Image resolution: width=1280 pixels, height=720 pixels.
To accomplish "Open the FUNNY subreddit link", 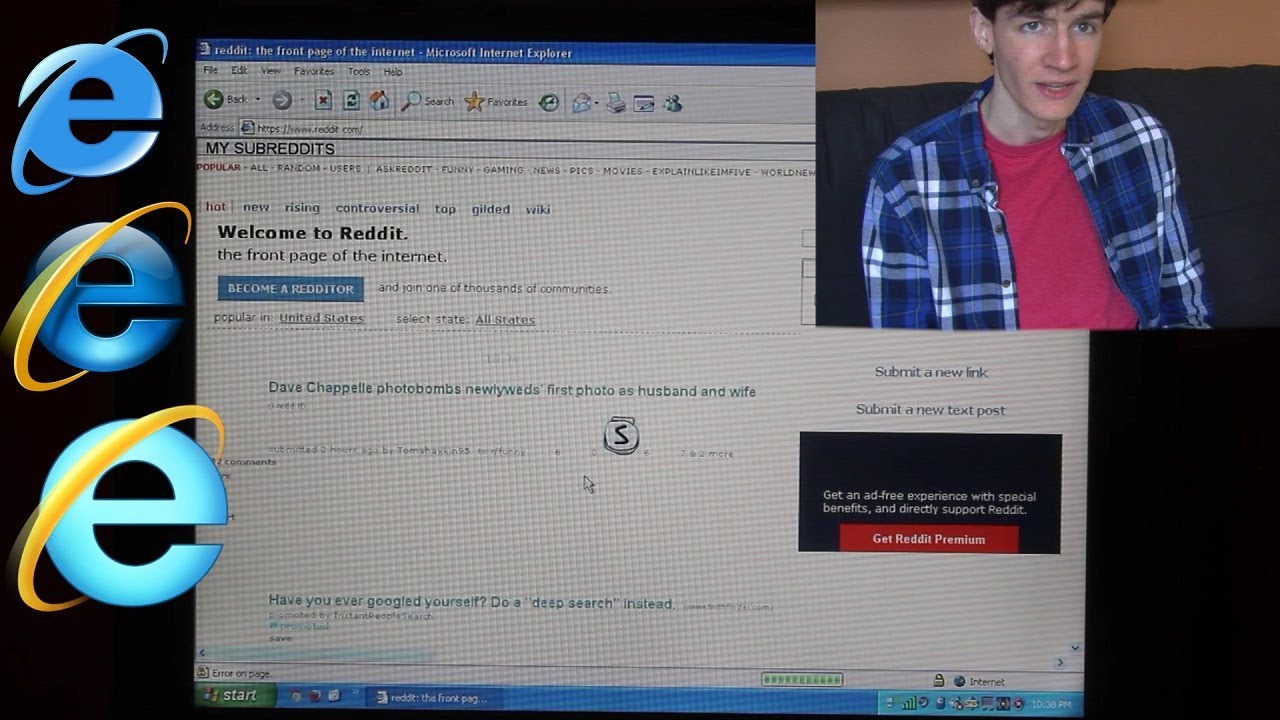I will [458, 170].
